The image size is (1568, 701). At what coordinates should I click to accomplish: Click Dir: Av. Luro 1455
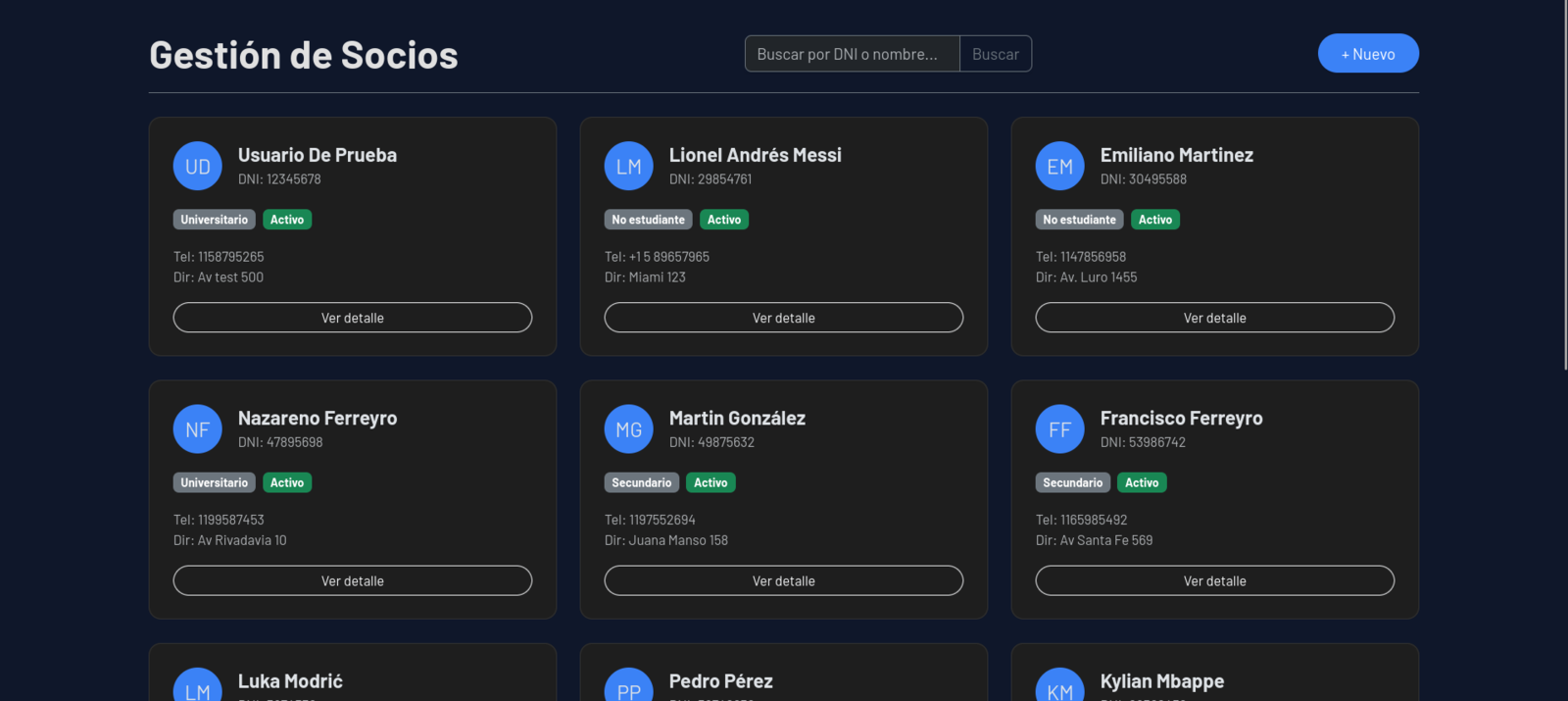[1087, 277]
